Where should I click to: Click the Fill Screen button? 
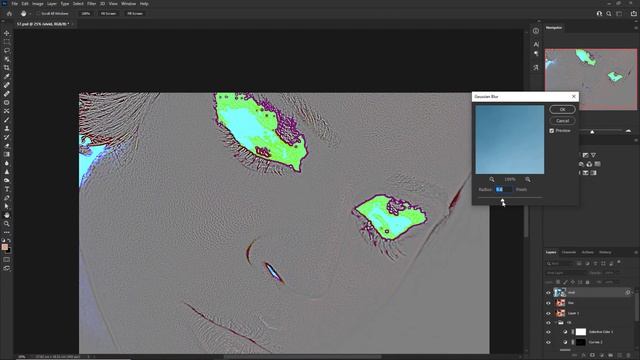coord(135,13)
